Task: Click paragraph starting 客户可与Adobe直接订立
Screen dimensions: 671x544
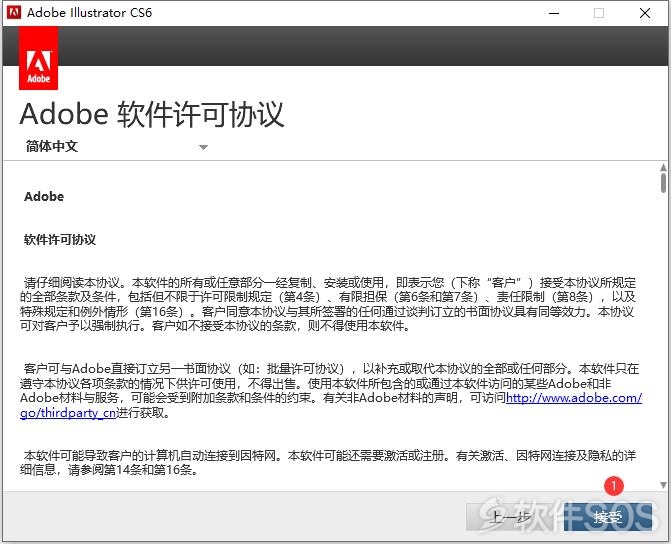Action: [331, 390]
